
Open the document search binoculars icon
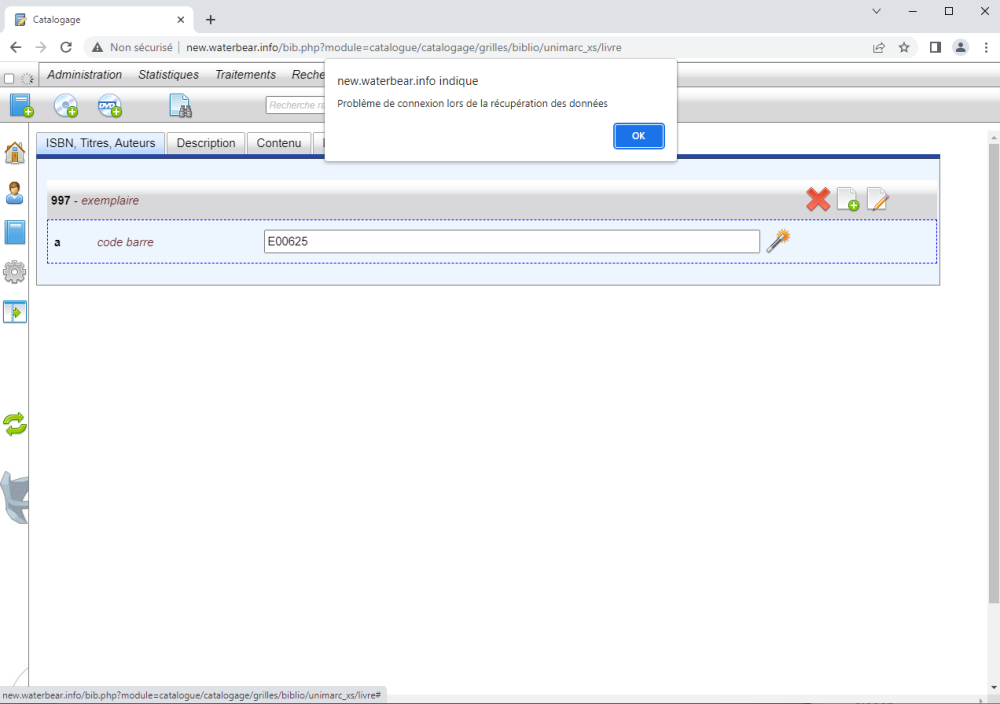point(180,105)
